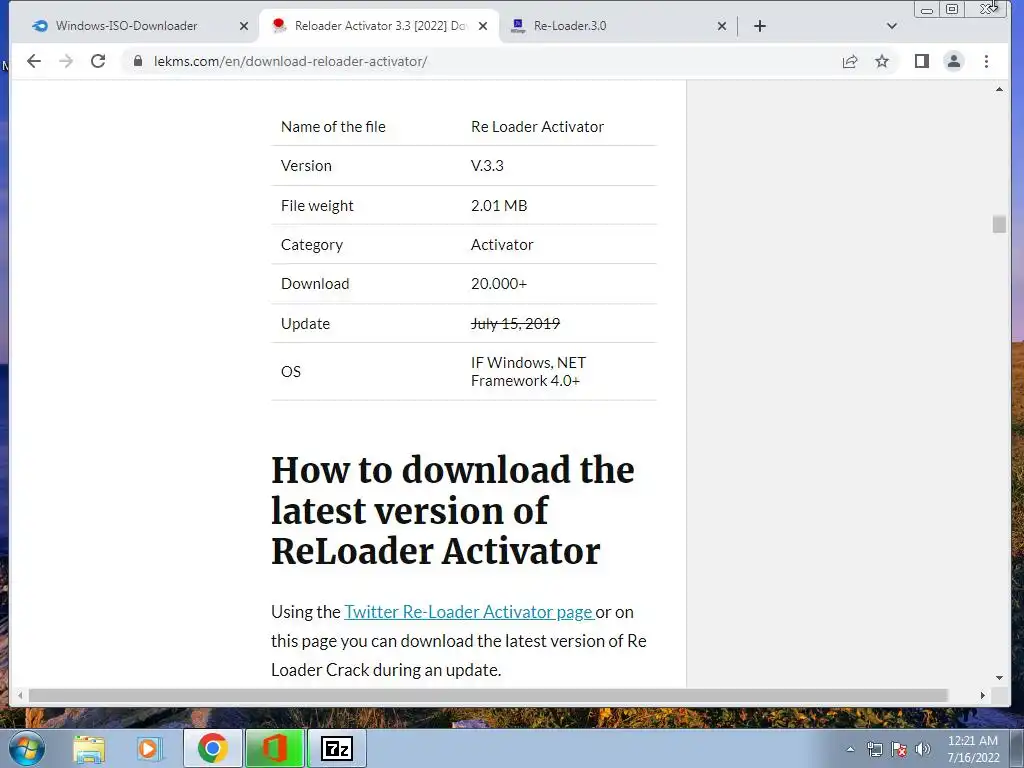Click the forward navigation arrow
The width and height of the screenshot is (1024, 768).
[66, 61]
